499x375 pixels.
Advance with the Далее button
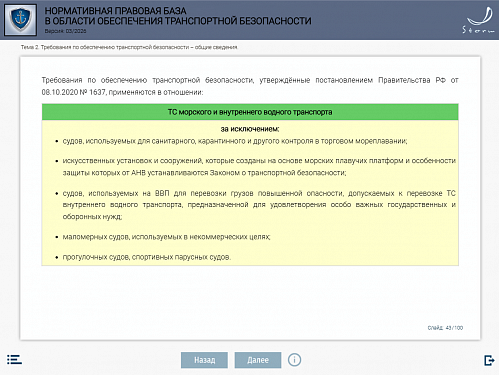pos(258,360)
